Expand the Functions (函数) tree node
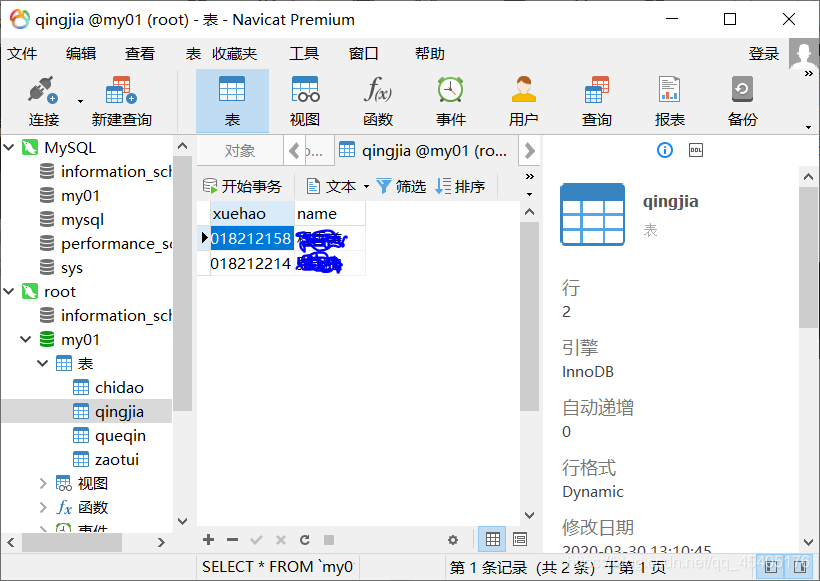The height and width of the screenshot is (581, 820). pyautogui.click(x=43, y=507)
